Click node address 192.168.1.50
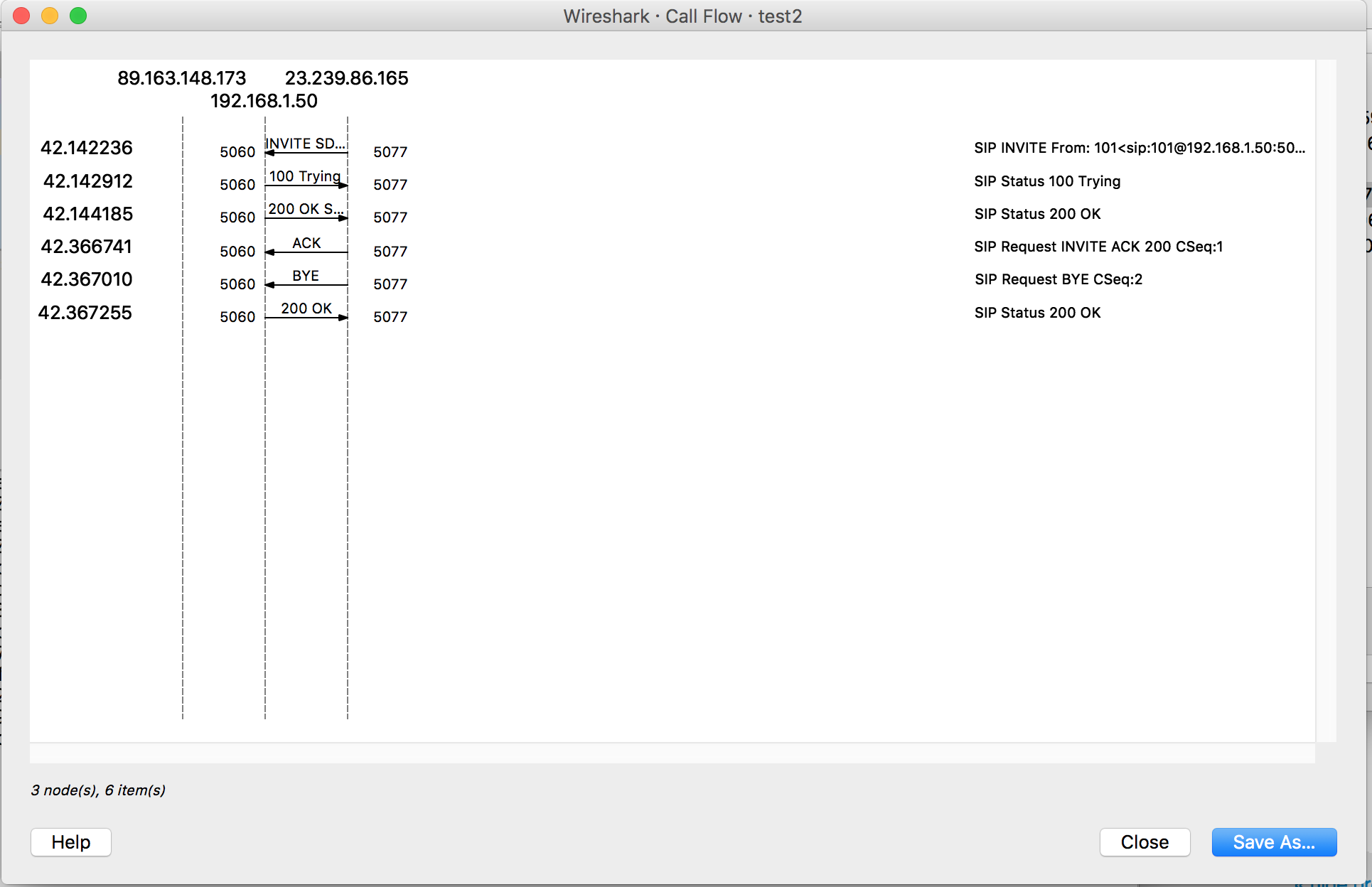The height and width of the screenshot is (887, 1372). pos(264,101)
